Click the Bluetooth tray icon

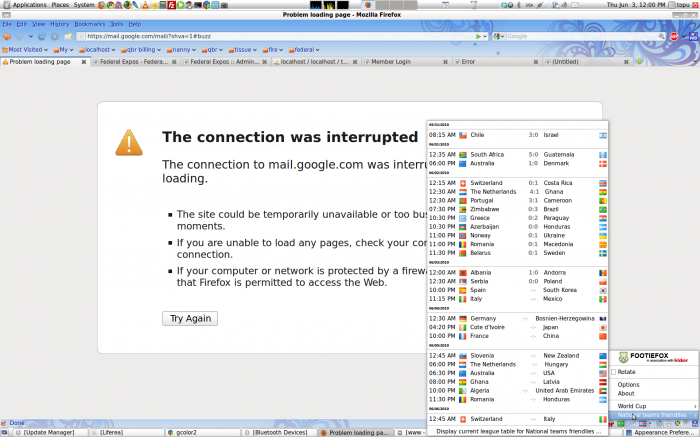pos(519,5)
